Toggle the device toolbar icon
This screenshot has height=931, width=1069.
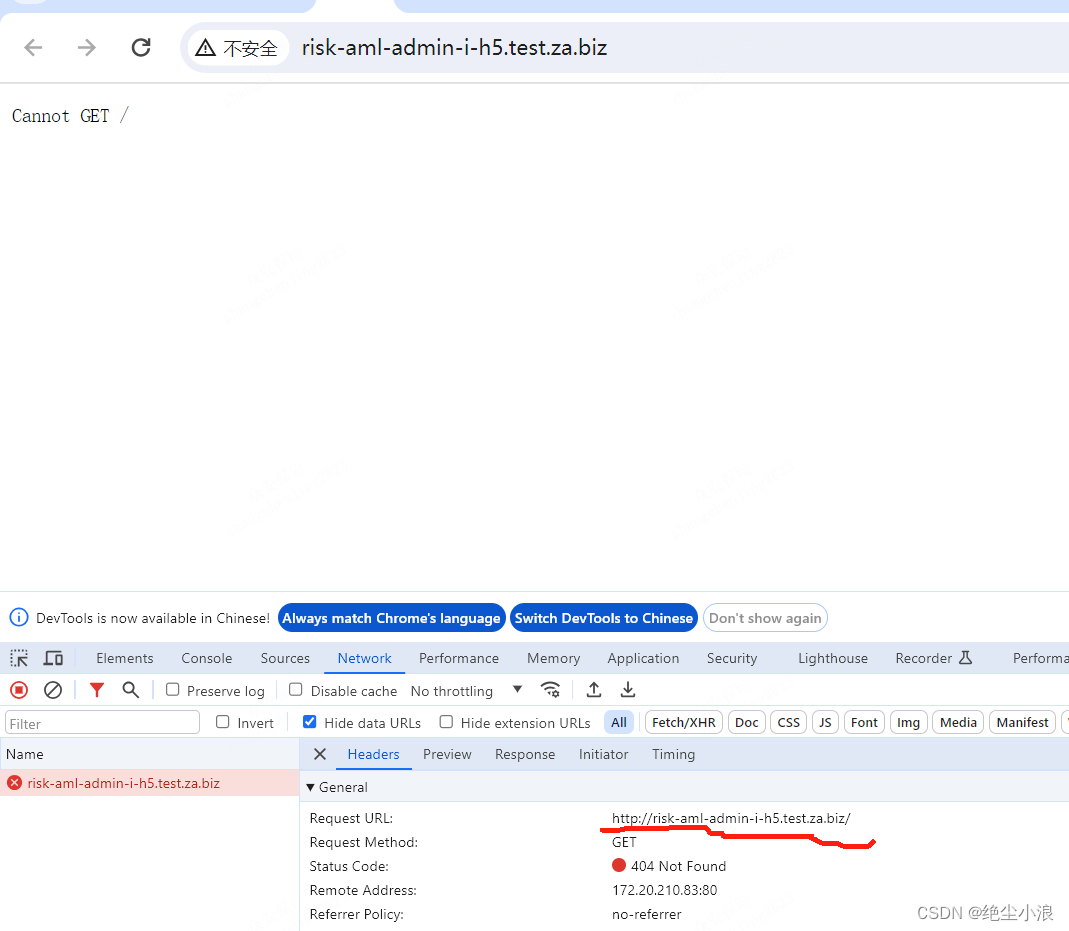coord(53,658)
